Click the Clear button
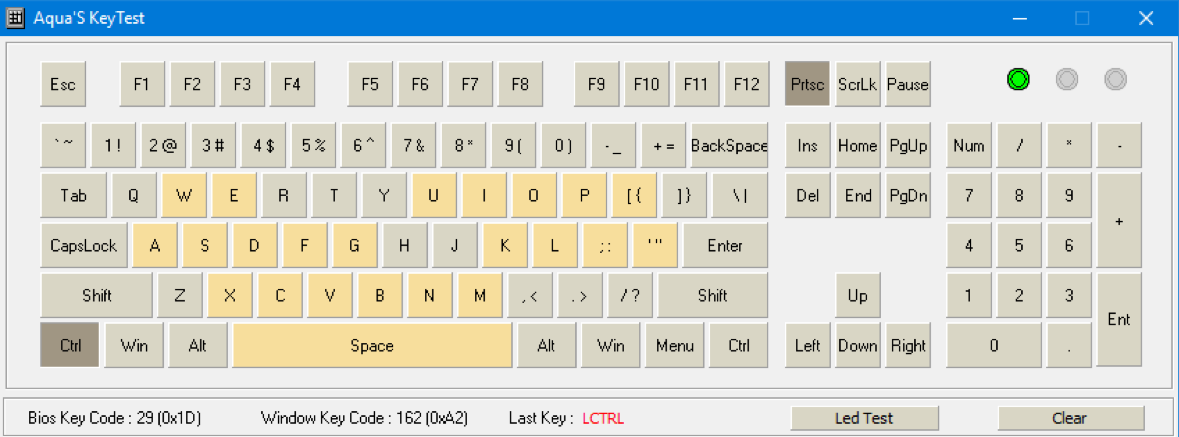The width and height of the screenshot is (1179, 437). click(x=1070, y=418)
